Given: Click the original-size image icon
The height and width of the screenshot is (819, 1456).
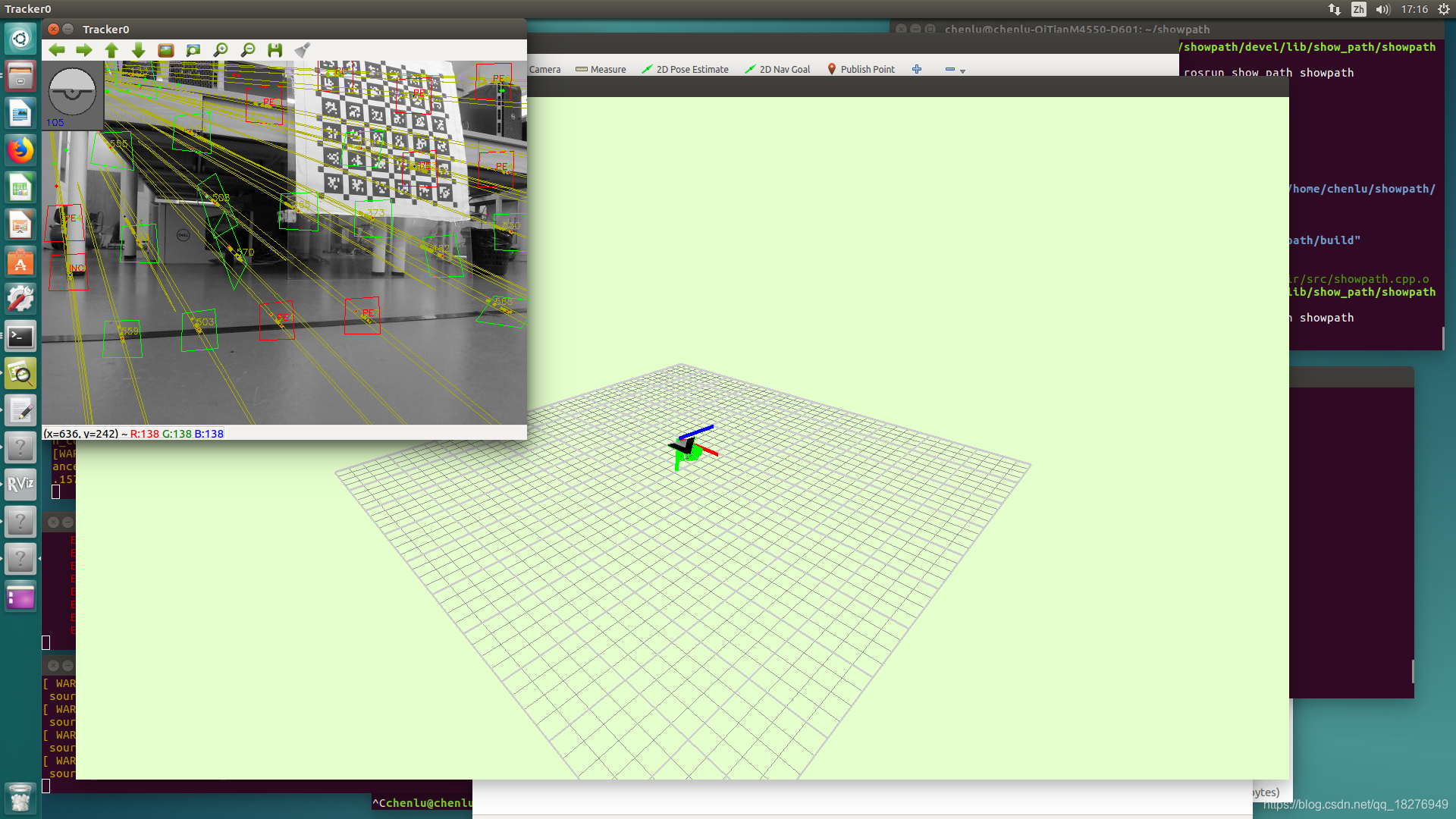Looking at the screenshot, I should click(x=166, y=50).
